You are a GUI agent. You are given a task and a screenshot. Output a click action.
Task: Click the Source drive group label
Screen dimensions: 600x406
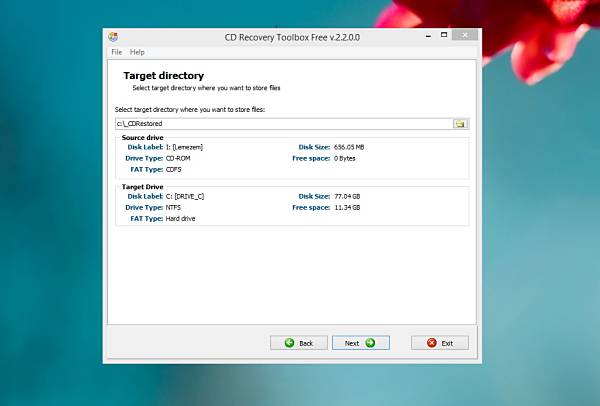click(142, 137)
